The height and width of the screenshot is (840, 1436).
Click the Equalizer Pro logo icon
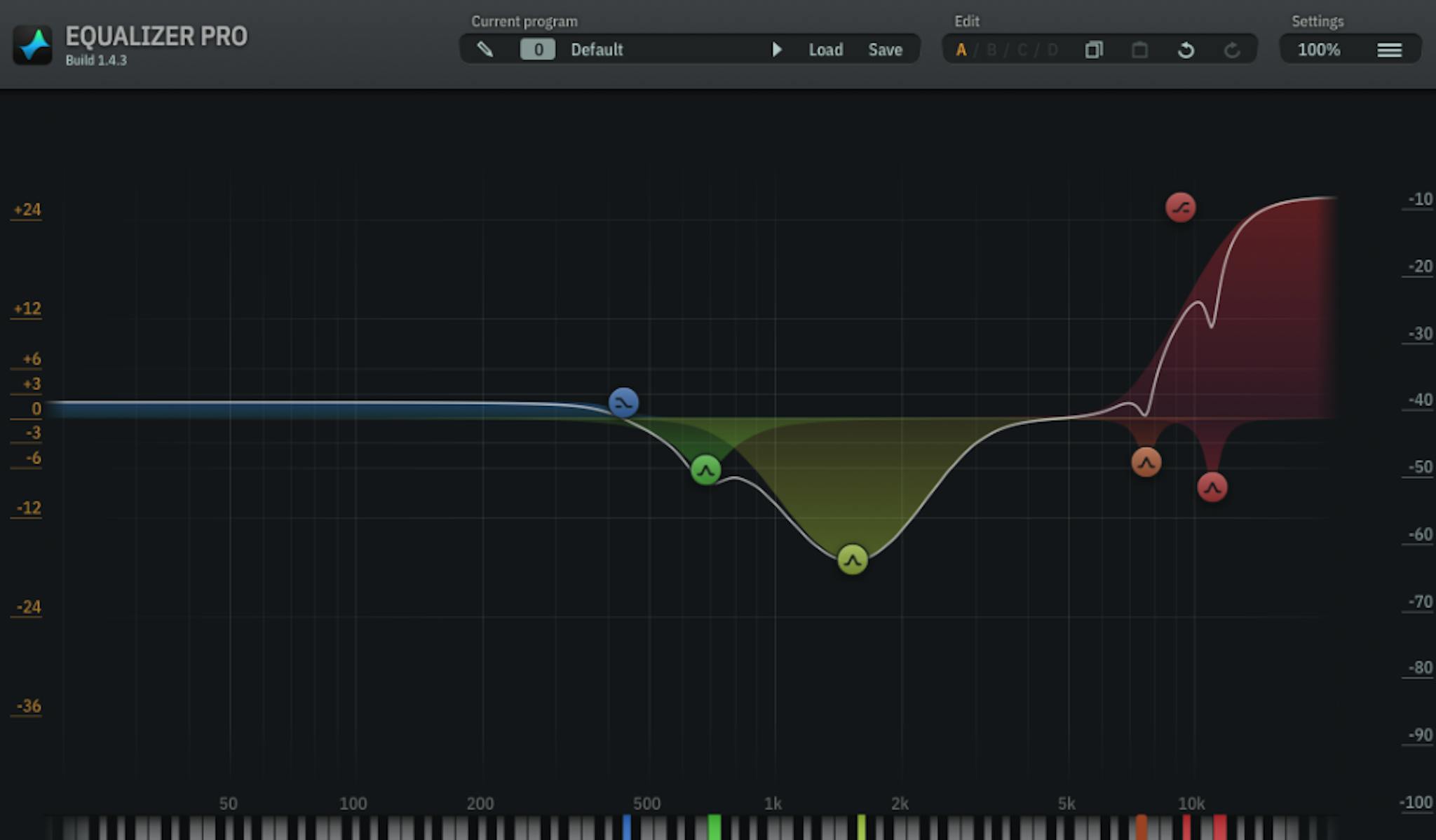32,45
